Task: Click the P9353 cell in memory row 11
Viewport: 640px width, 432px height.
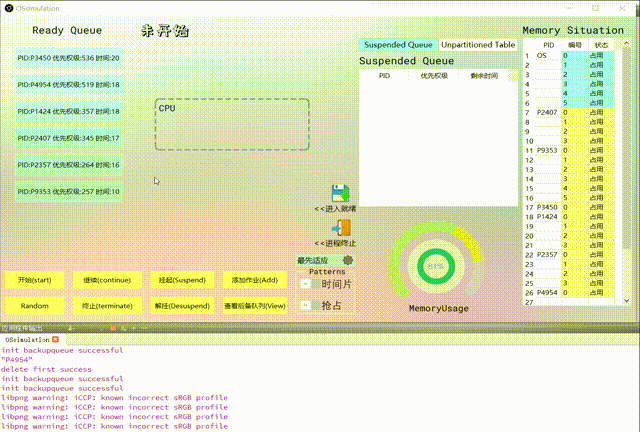Action: tap(548, 150)
